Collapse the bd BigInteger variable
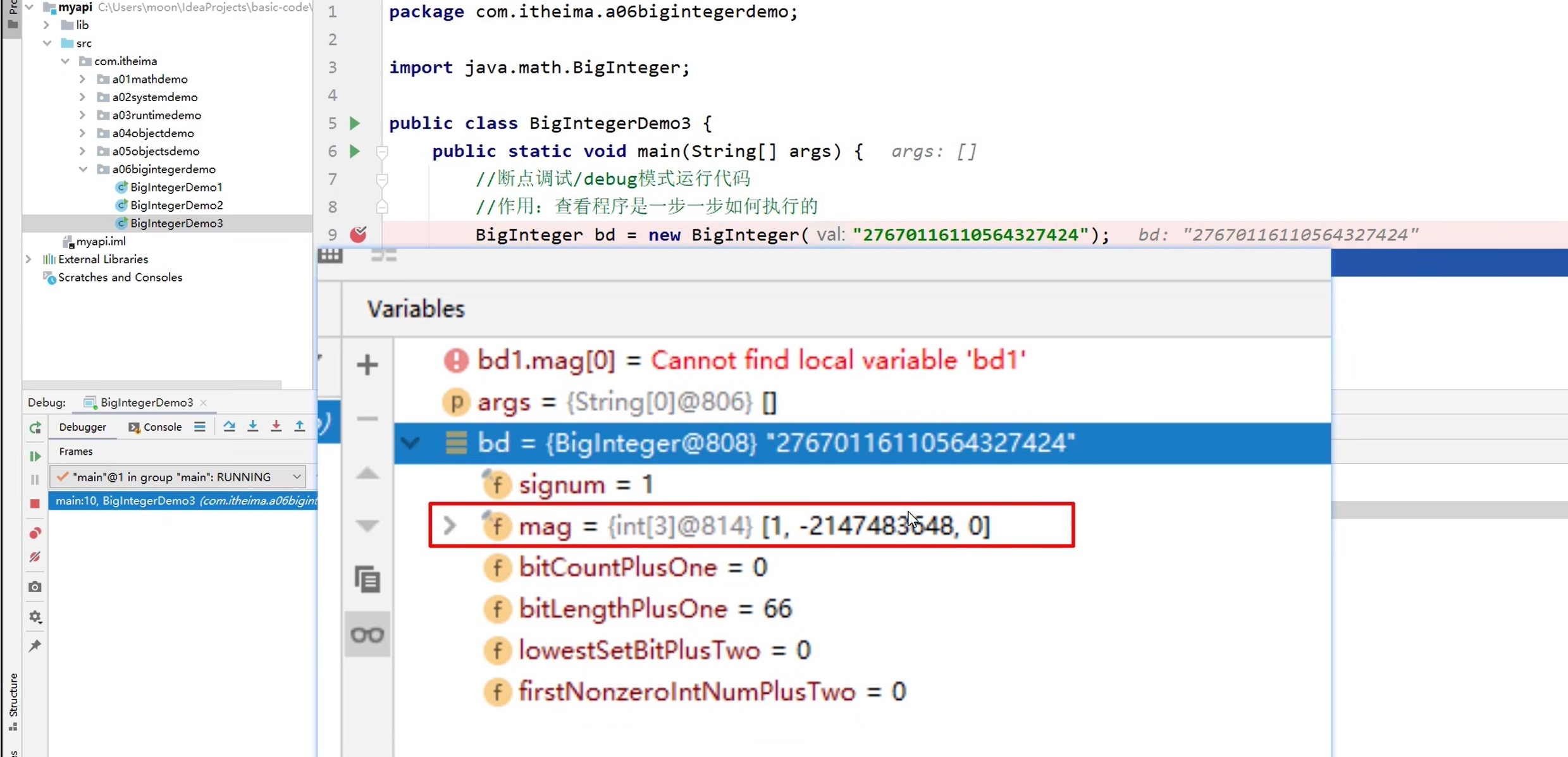This screenshot has height=757, width=1568. [x=411, y=443]
